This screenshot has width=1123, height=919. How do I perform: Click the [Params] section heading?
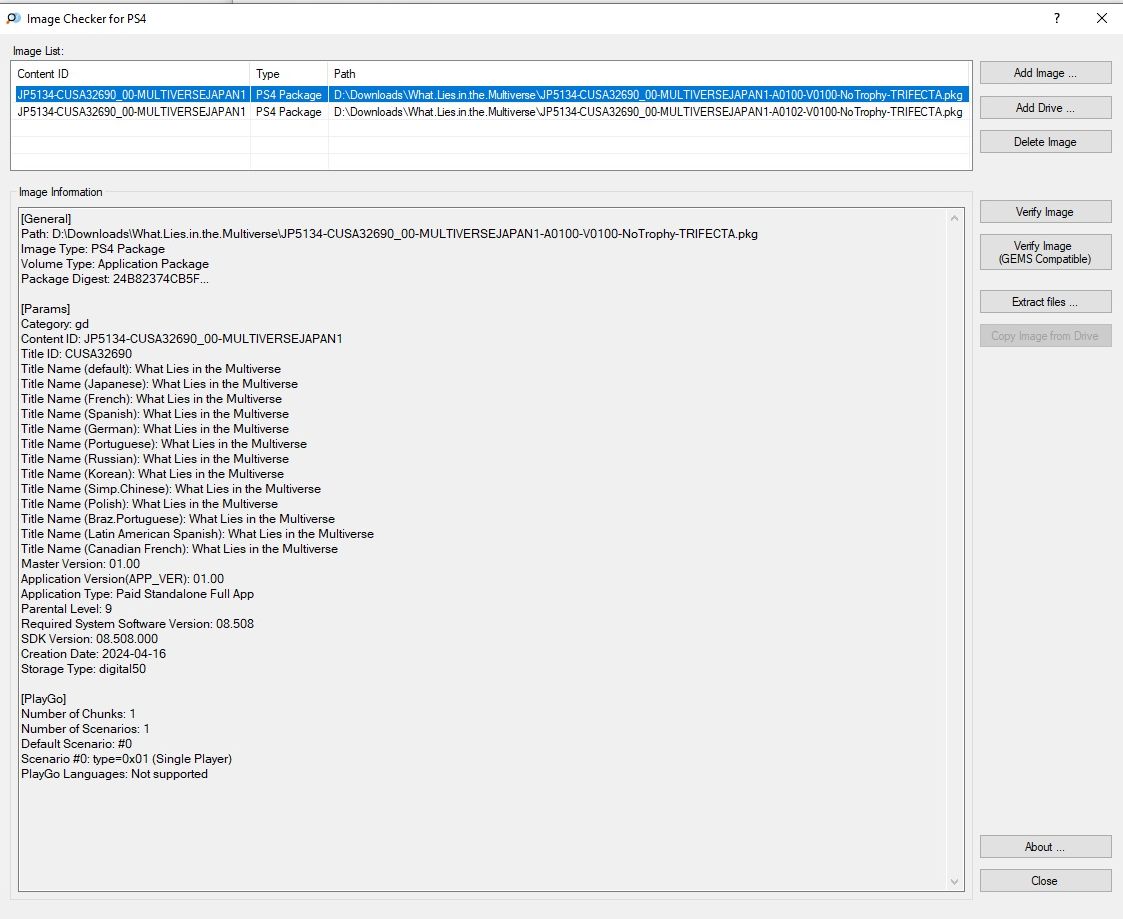[46, 309]
